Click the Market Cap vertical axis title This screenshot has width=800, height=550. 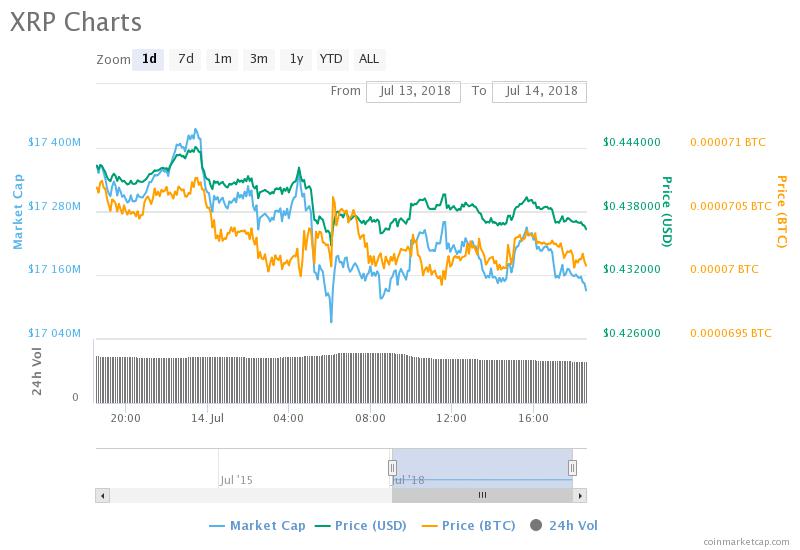pyautogui.click(x=18, y=211)
